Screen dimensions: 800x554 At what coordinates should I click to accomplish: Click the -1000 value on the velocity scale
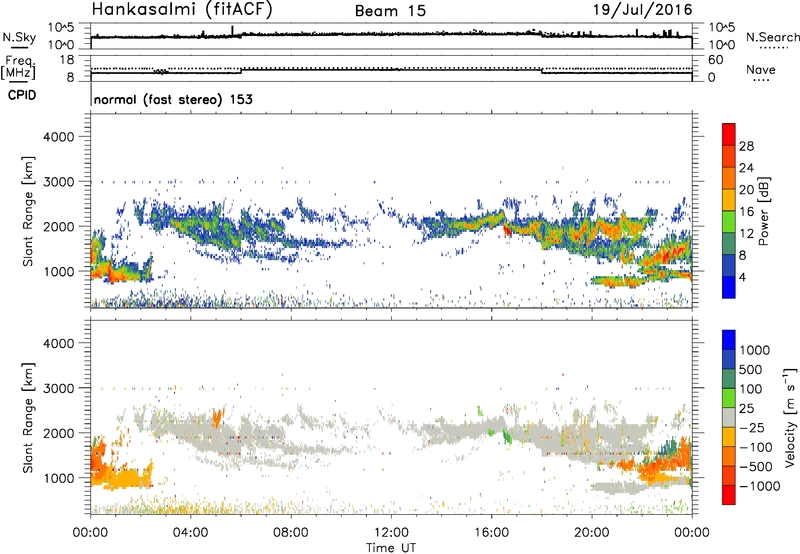[760, 486]
